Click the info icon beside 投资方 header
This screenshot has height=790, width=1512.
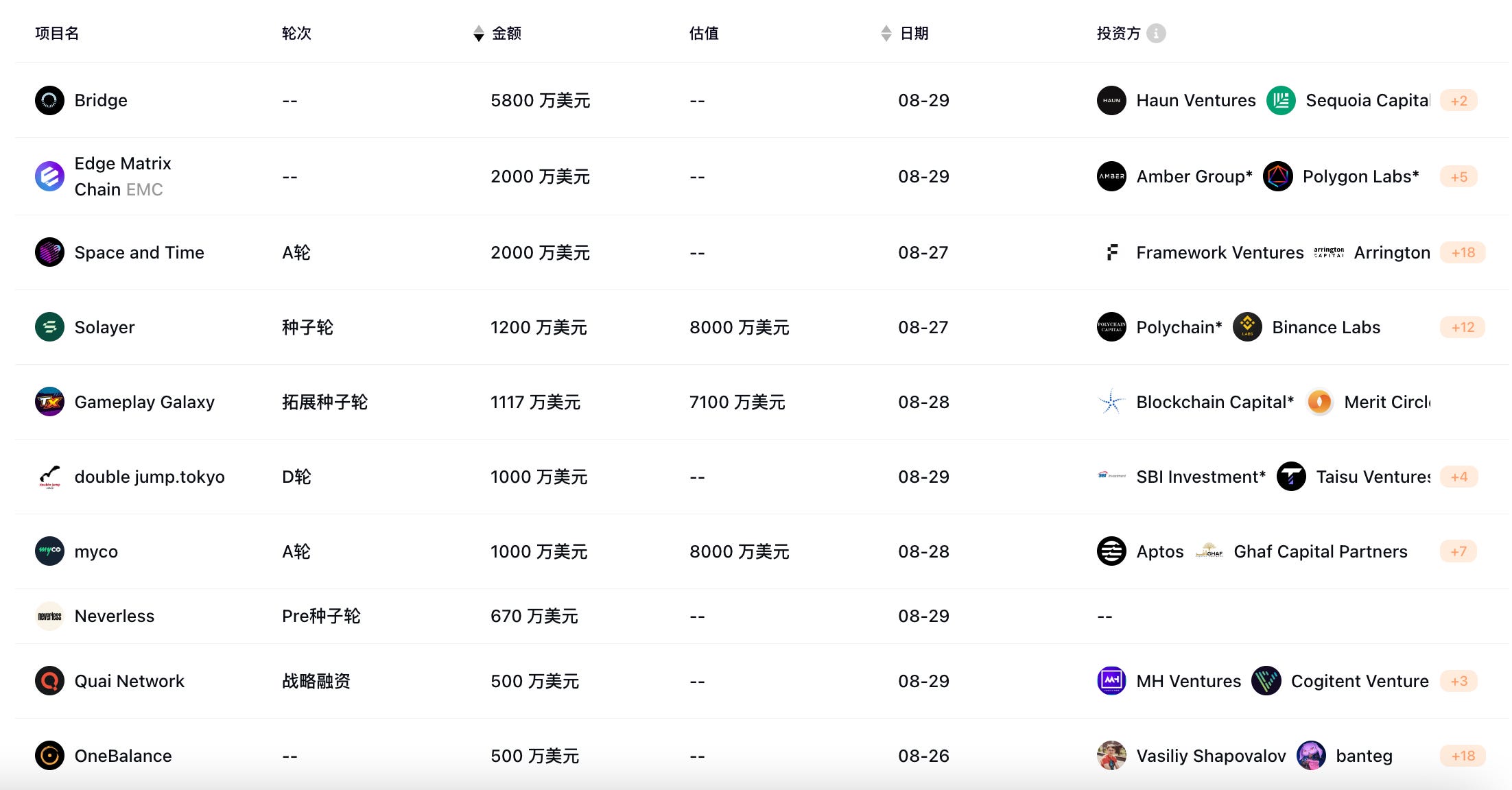(1157, 34)
